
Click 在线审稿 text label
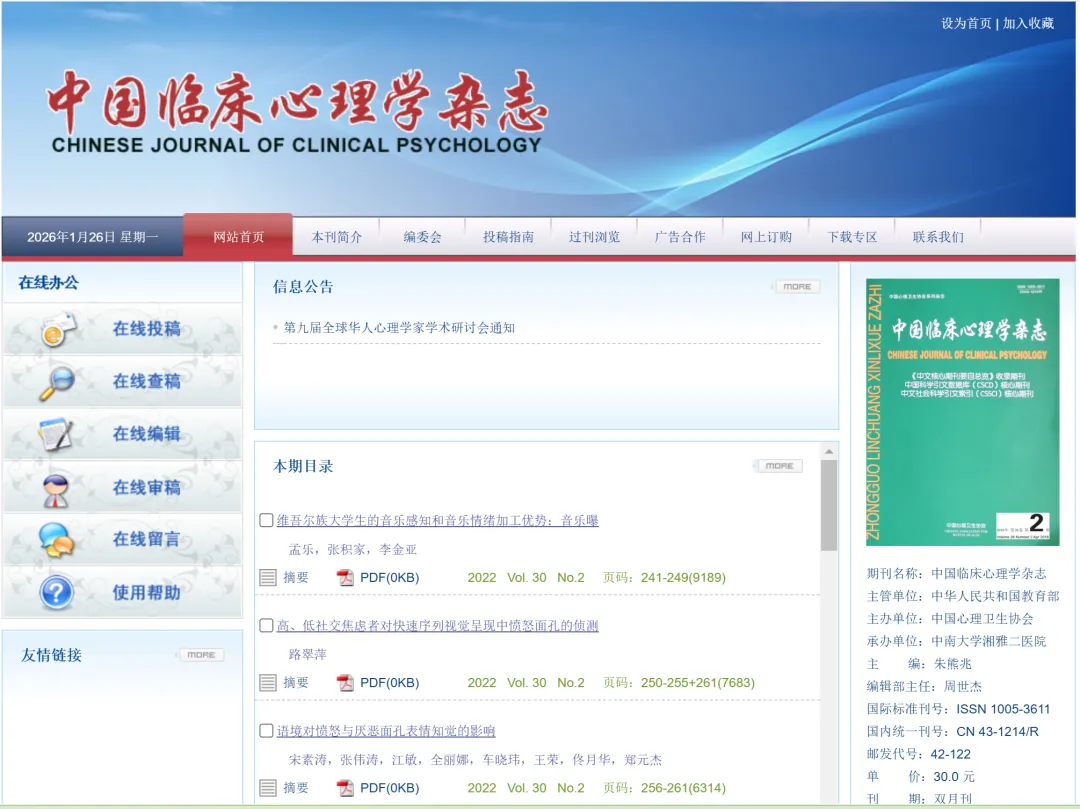click(147, 487)
